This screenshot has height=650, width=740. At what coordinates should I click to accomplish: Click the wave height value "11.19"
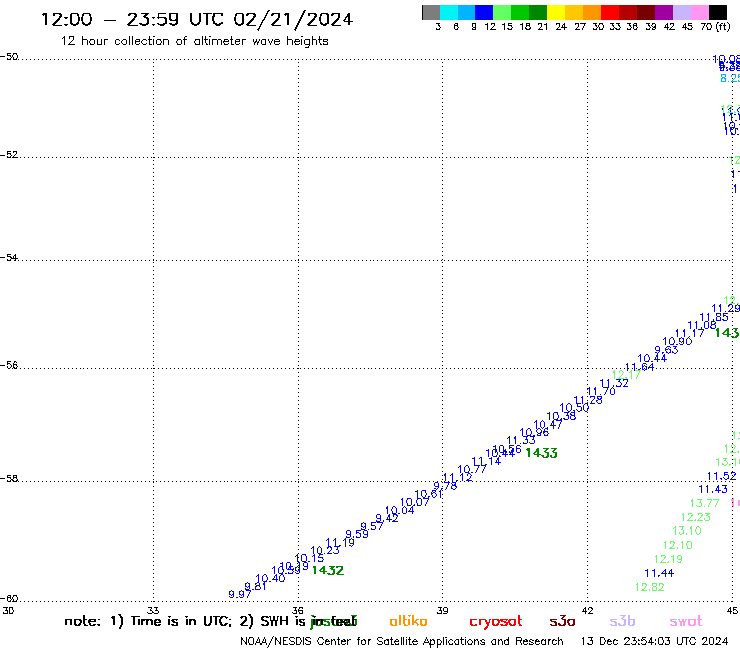click(x=340, y=543)
